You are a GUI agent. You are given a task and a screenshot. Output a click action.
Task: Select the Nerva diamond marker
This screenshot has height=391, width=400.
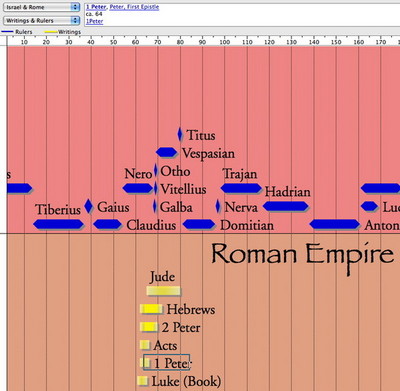tap(218, 206)
